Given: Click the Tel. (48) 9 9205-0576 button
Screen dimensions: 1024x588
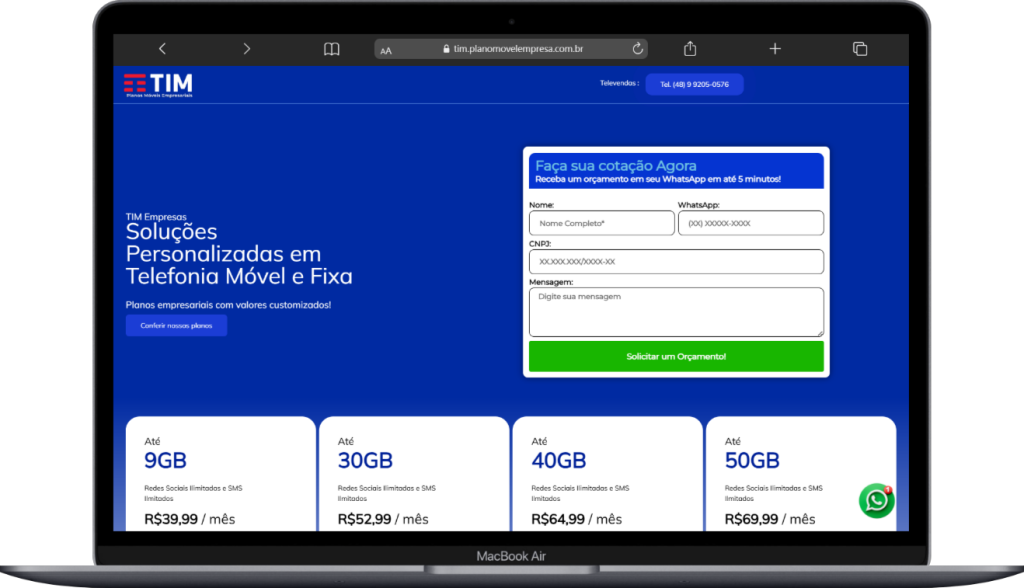Looking at the screenshot, I should tap(694, 85).
